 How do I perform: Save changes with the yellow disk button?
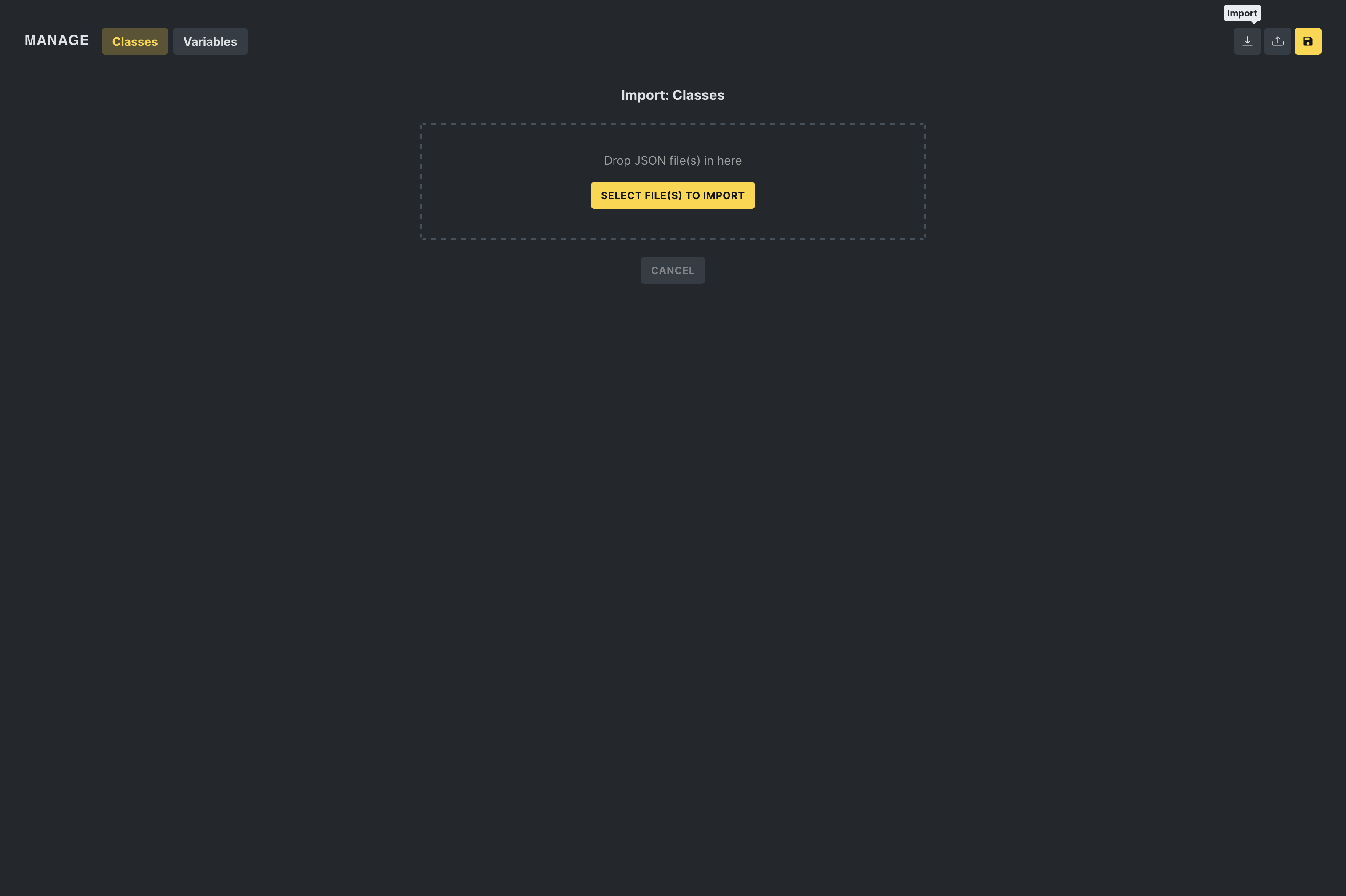pyautogui.click(x=1308, y=41)
